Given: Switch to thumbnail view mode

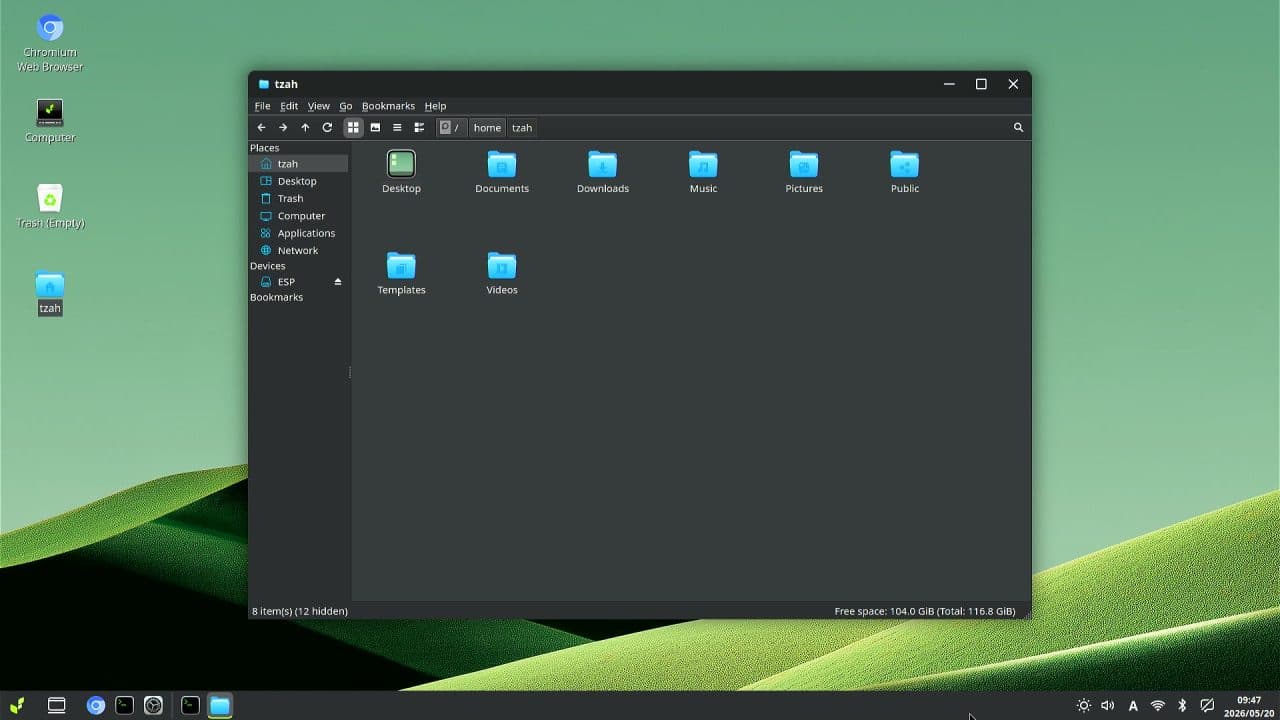Looking at the screenshot, I should click(375, 128).
